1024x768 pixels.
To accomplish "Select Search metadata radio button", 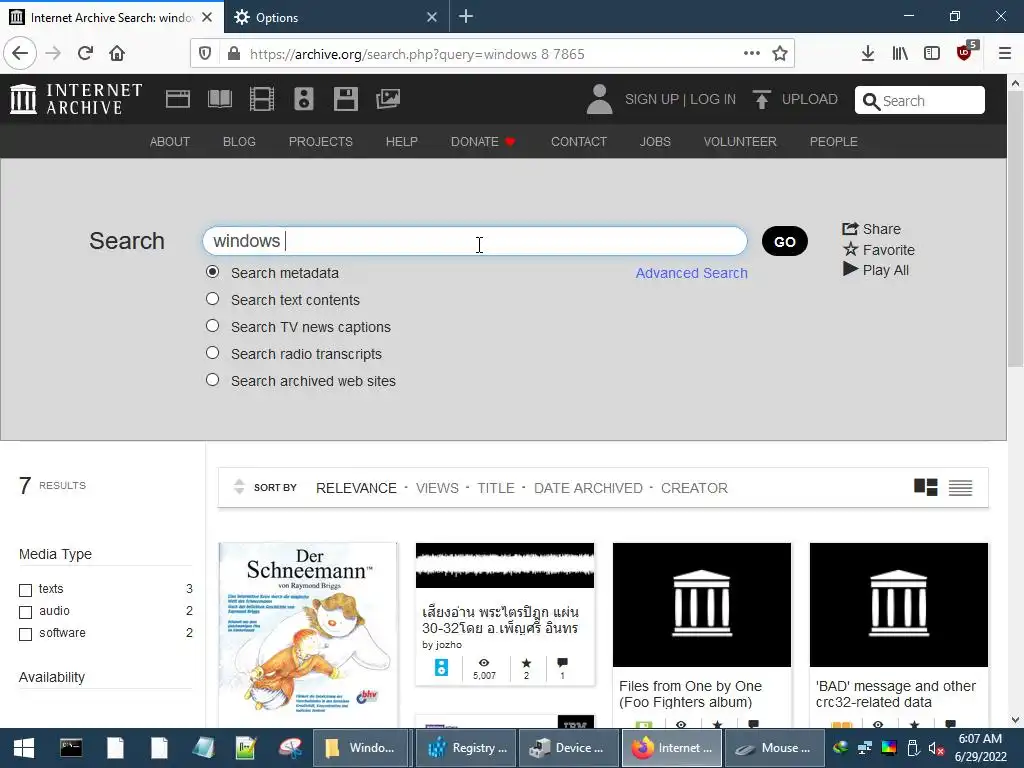I will coord(212,272).
